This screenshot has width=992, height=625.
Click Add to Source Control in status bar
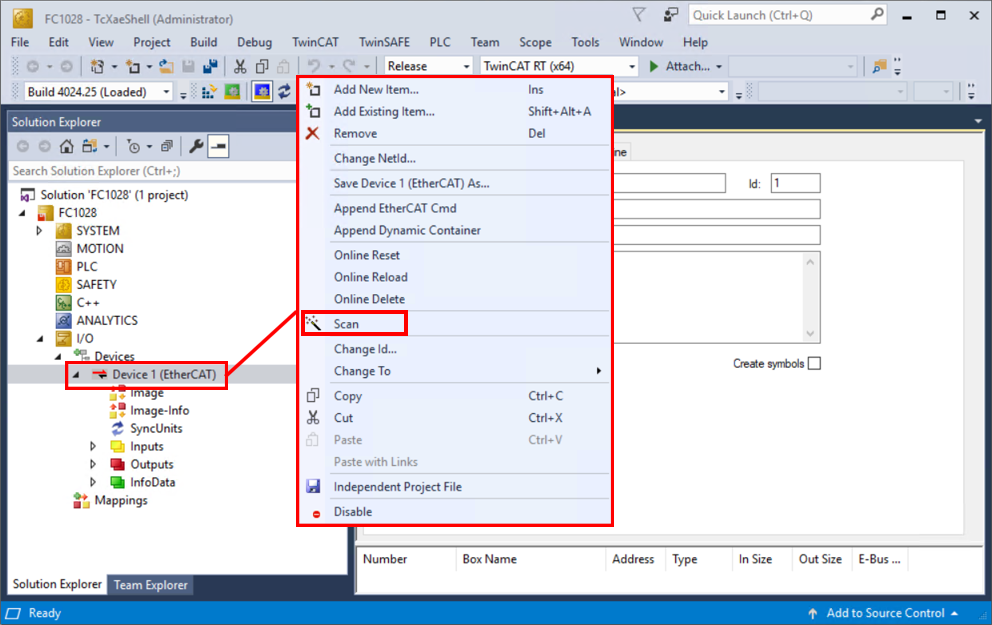tap(884, 613)
